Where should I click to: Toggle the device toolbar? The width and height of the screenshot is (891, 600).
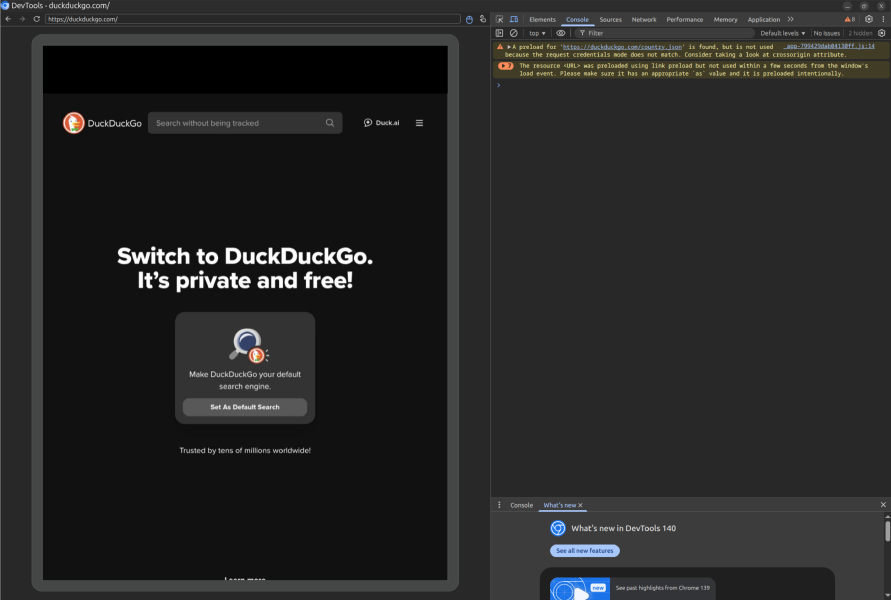pyautogui.click(x=513, y=18)
